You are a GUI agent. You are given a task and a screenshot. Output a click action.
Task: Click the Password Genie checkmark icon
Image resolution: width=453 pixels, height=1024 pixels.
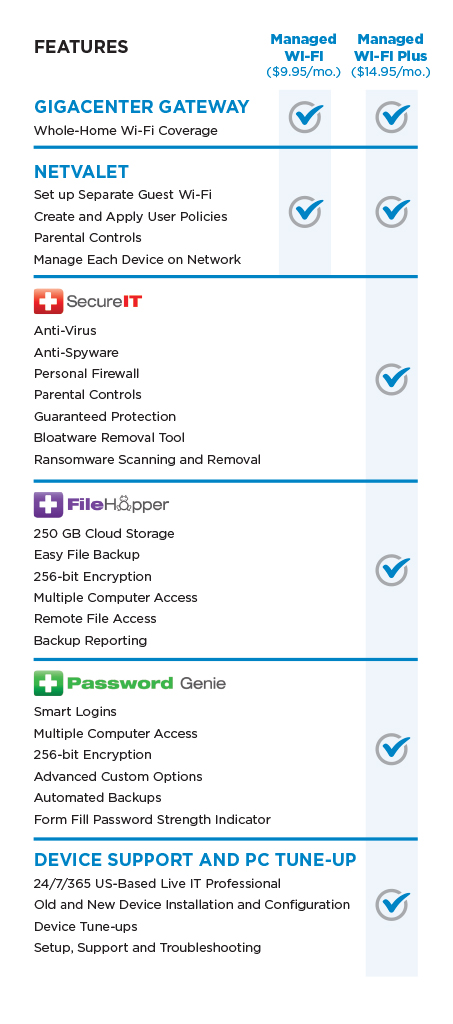(392, 748)
